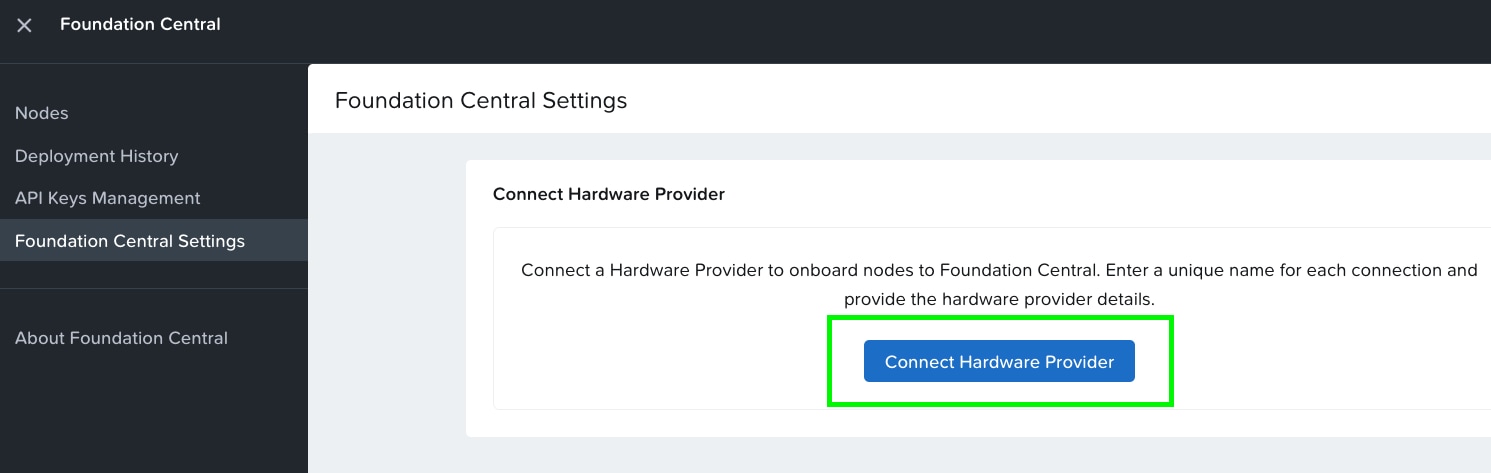
Task: Open the Nodes page
Action: point(42,113)
